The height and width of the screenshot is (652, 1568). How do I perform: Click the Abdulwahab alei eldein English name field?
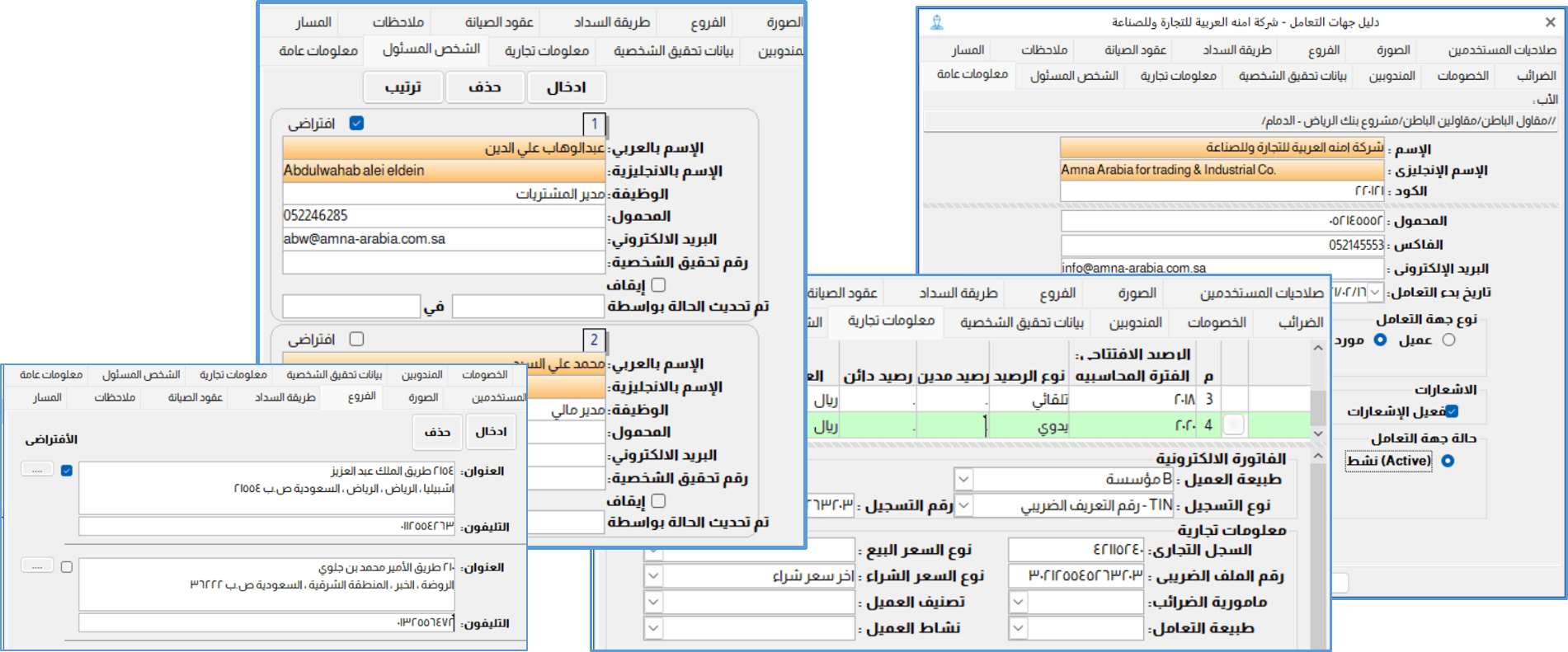tap(444, 171)
